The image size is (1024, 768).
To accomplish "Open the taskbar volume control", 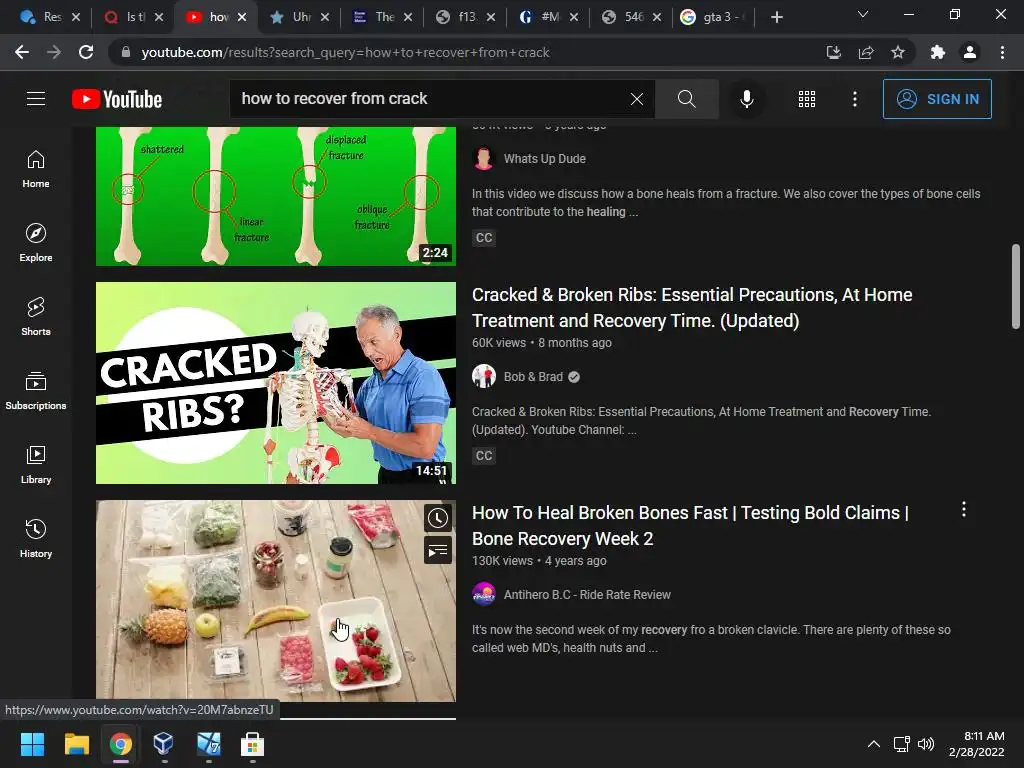I will [926, 744].
